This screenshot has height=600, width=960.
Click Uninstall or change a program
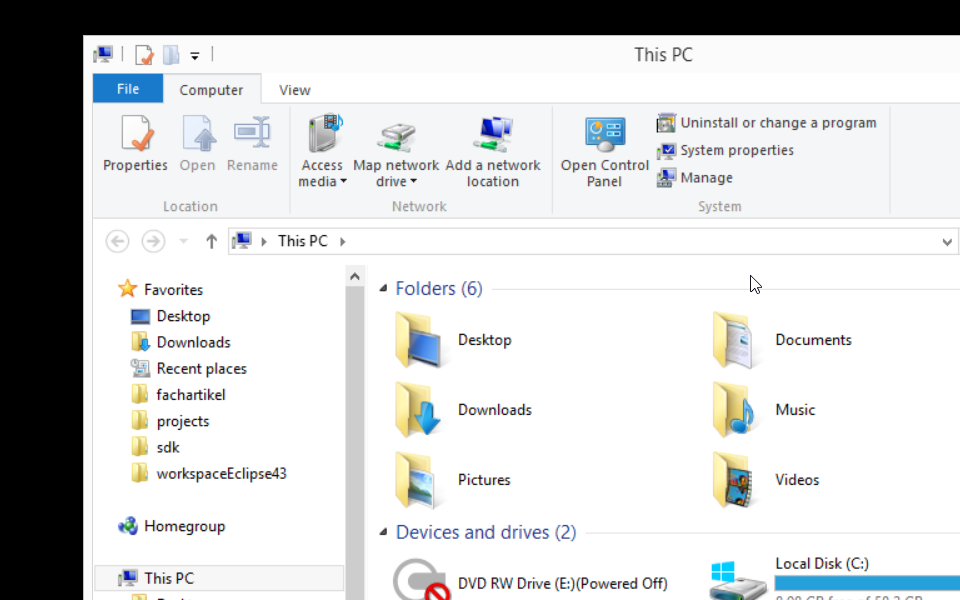[x=767, y=123]
